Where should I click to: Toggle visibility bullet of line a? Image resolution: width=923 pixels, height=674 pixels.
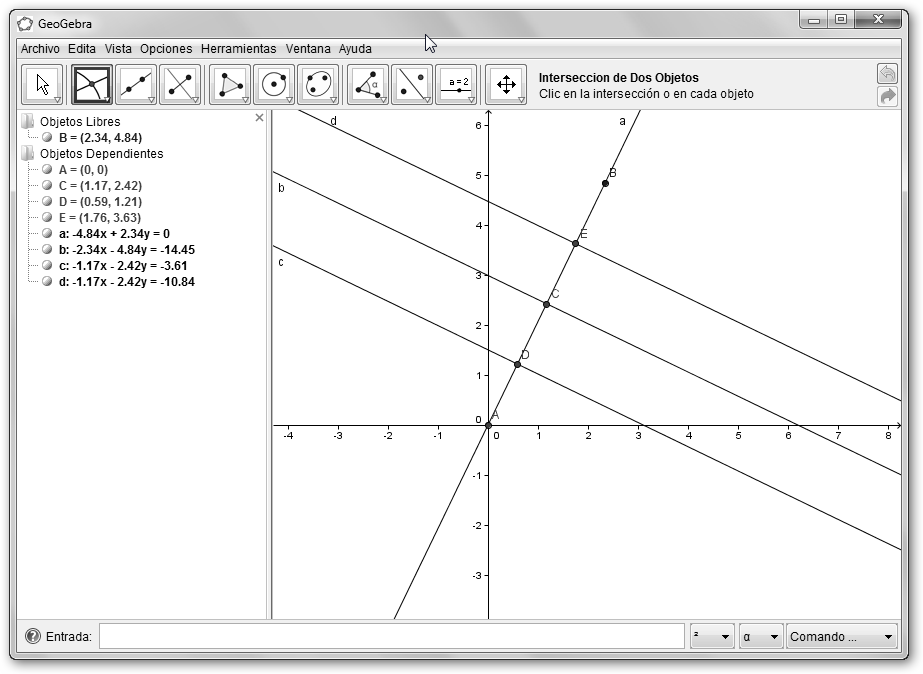click(x=47, y=234)
